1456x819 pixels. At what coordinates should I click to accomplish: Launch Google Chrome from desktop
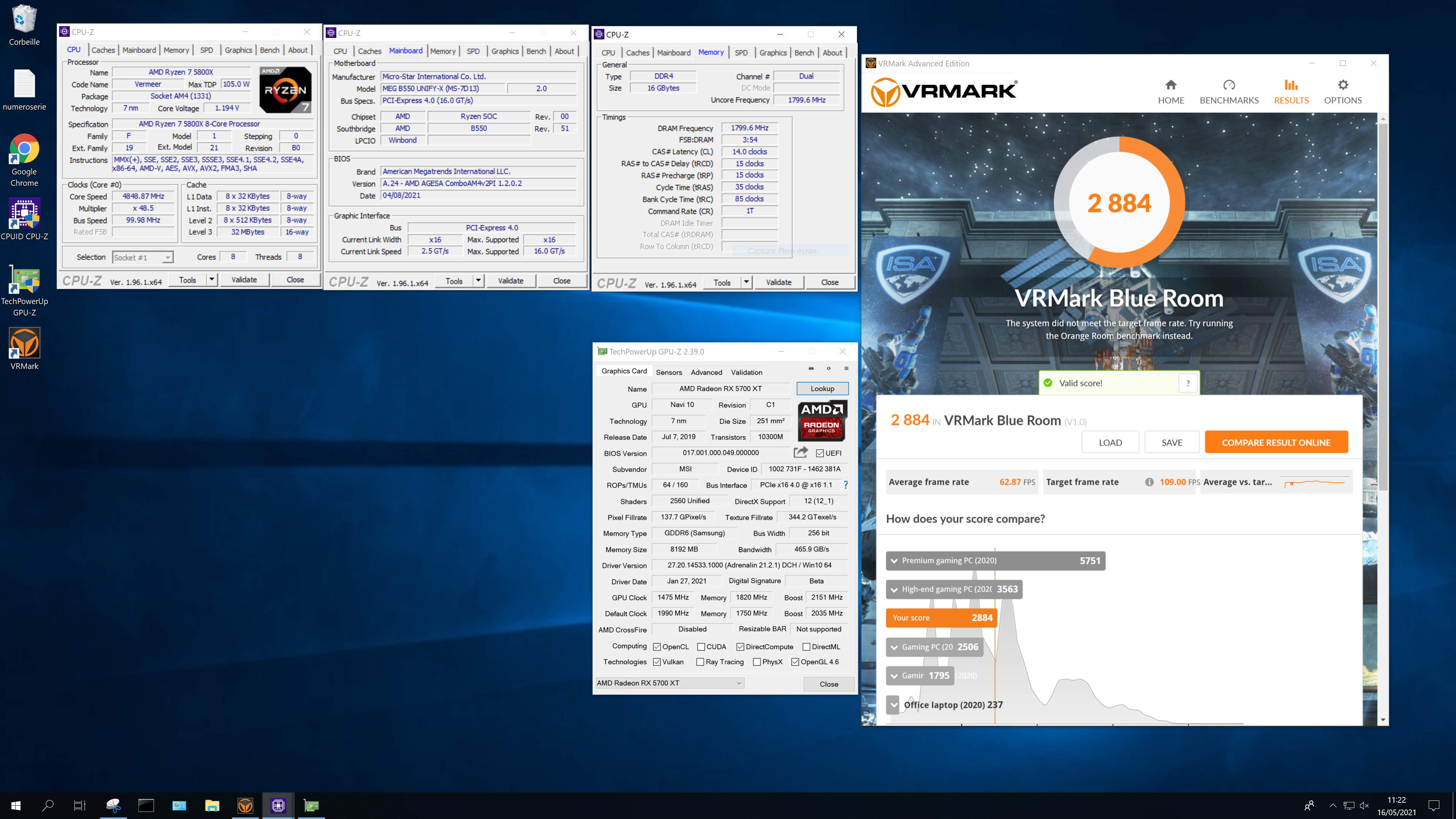click(x=24, y=160)
